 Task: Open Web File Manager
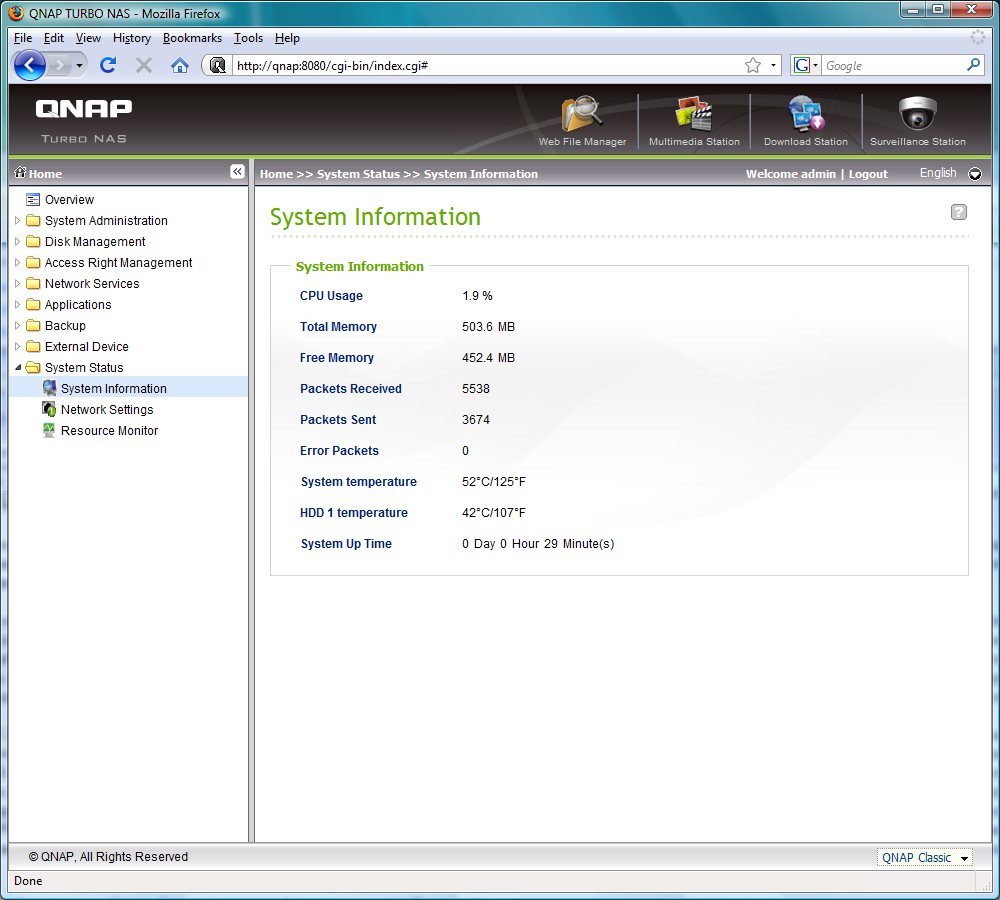(582, 121)
